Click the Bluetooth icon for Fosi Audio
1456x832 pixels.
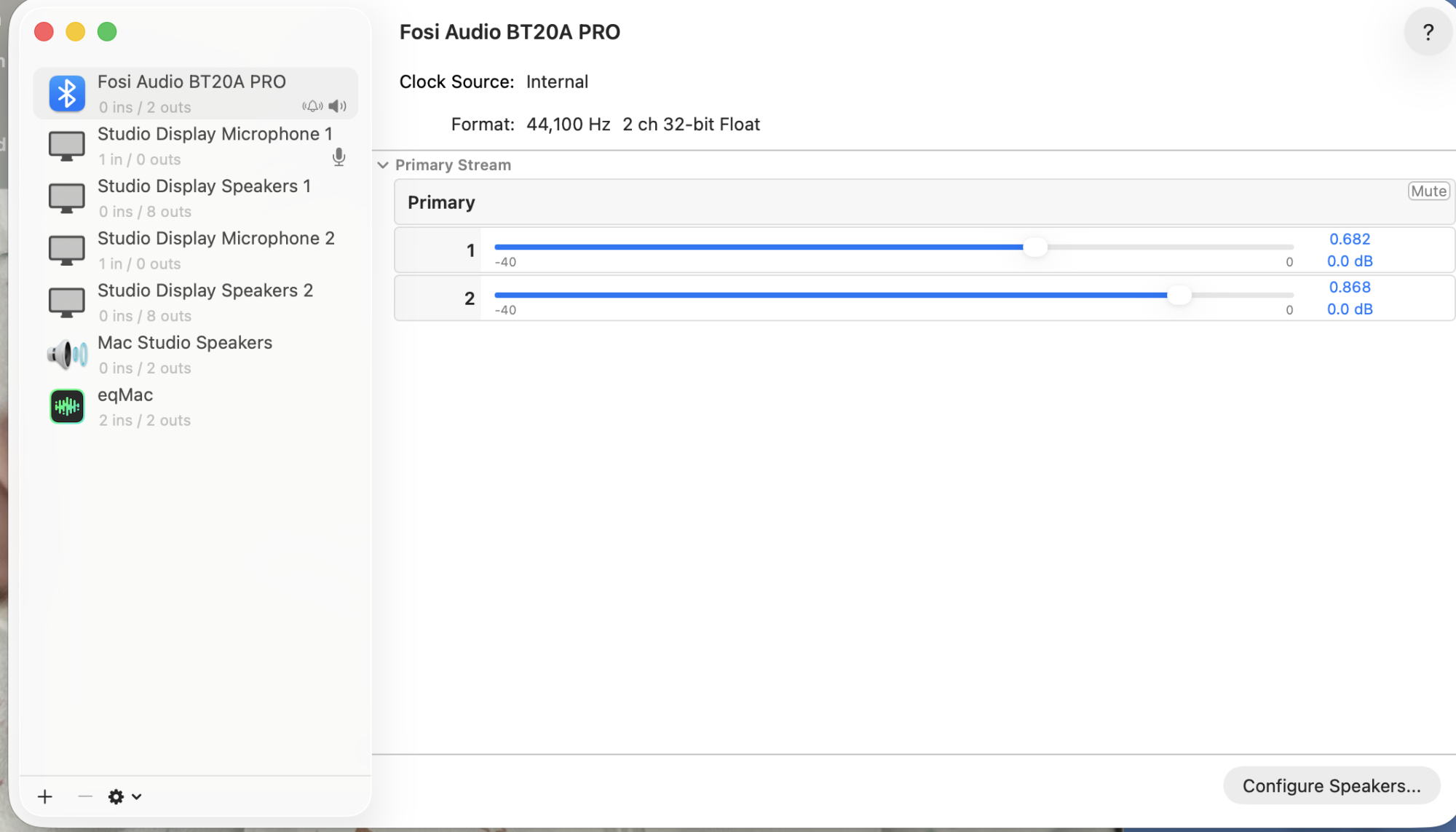click(x=67, y=94)
